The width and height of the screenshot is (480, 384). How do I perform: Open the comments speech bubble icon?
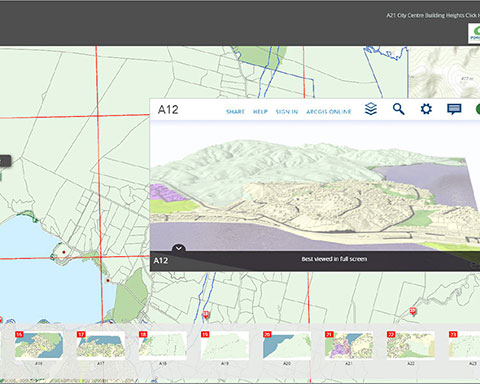click(x=454, y=109)
